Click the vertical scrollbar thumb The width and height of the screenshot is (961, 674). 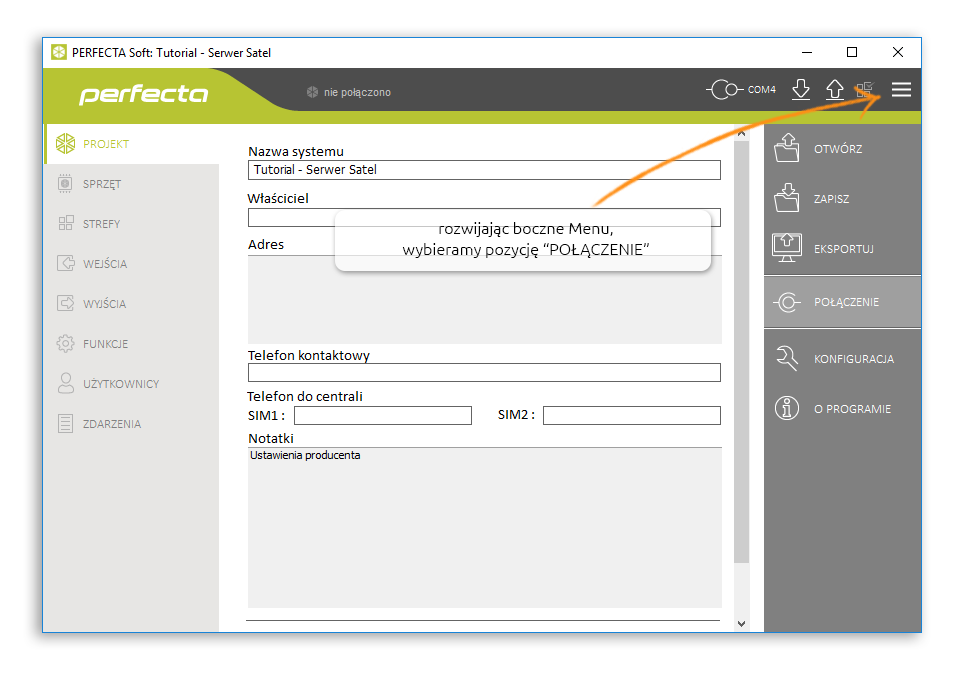742,351
